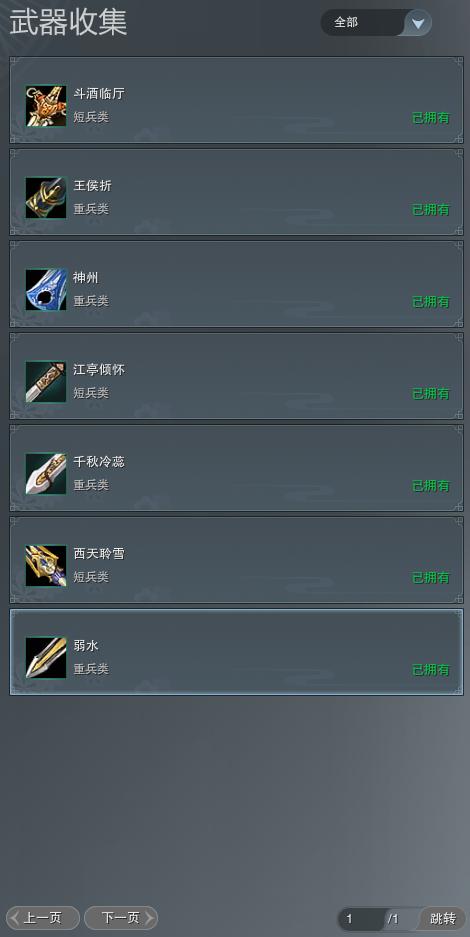Select the 千秋冷蕊 blade icon

tap(46, 474)
